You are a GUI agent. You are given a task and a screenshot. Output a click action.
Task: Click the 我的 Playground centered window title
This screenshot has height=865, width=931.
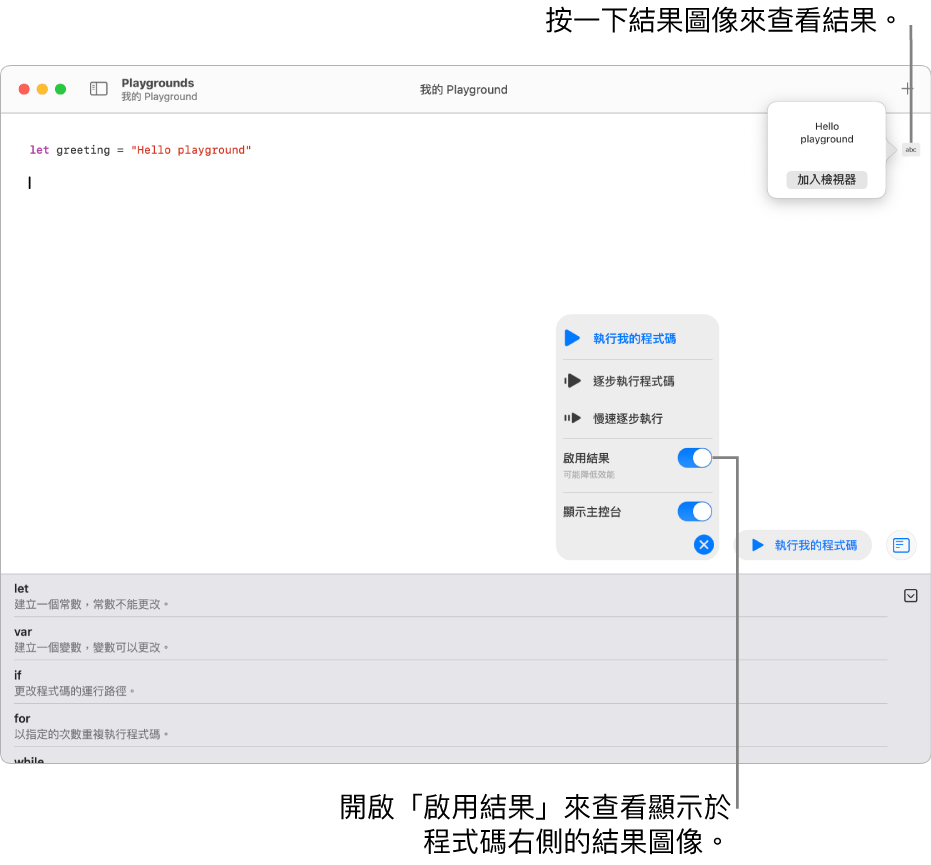click(464, 90)
